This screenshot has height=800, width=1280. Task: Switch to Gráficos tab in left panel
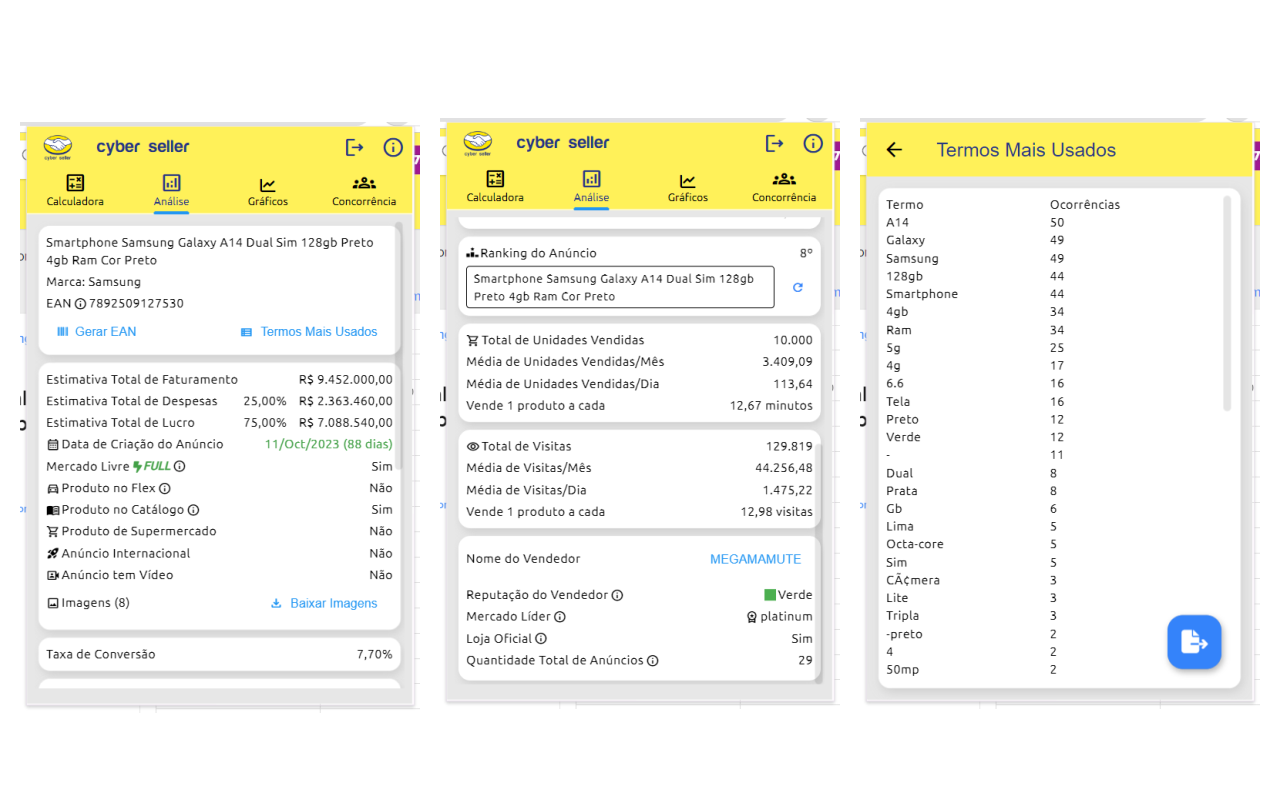point(268,190)
